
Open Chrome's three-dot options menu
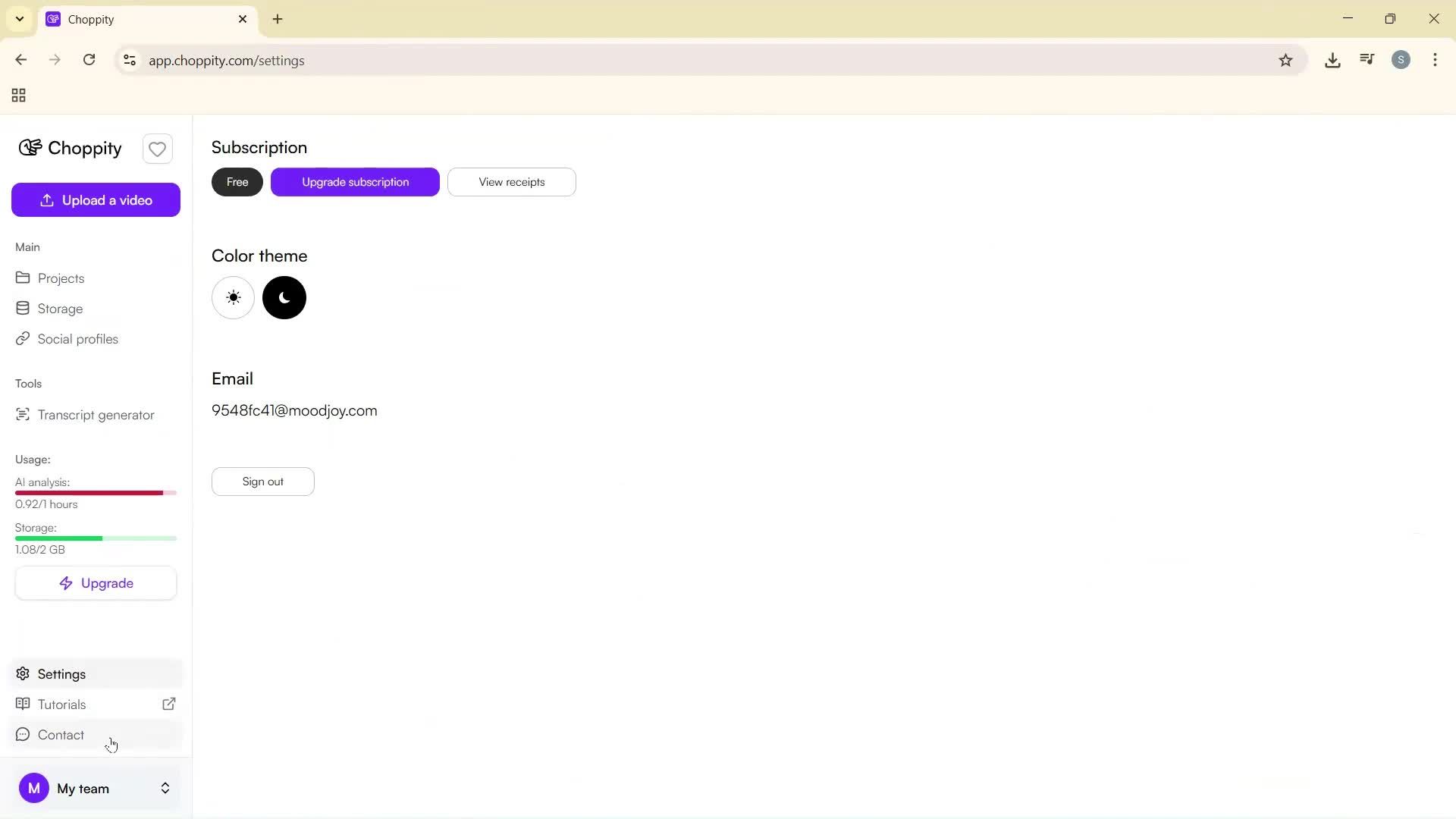pos(1436,60)
